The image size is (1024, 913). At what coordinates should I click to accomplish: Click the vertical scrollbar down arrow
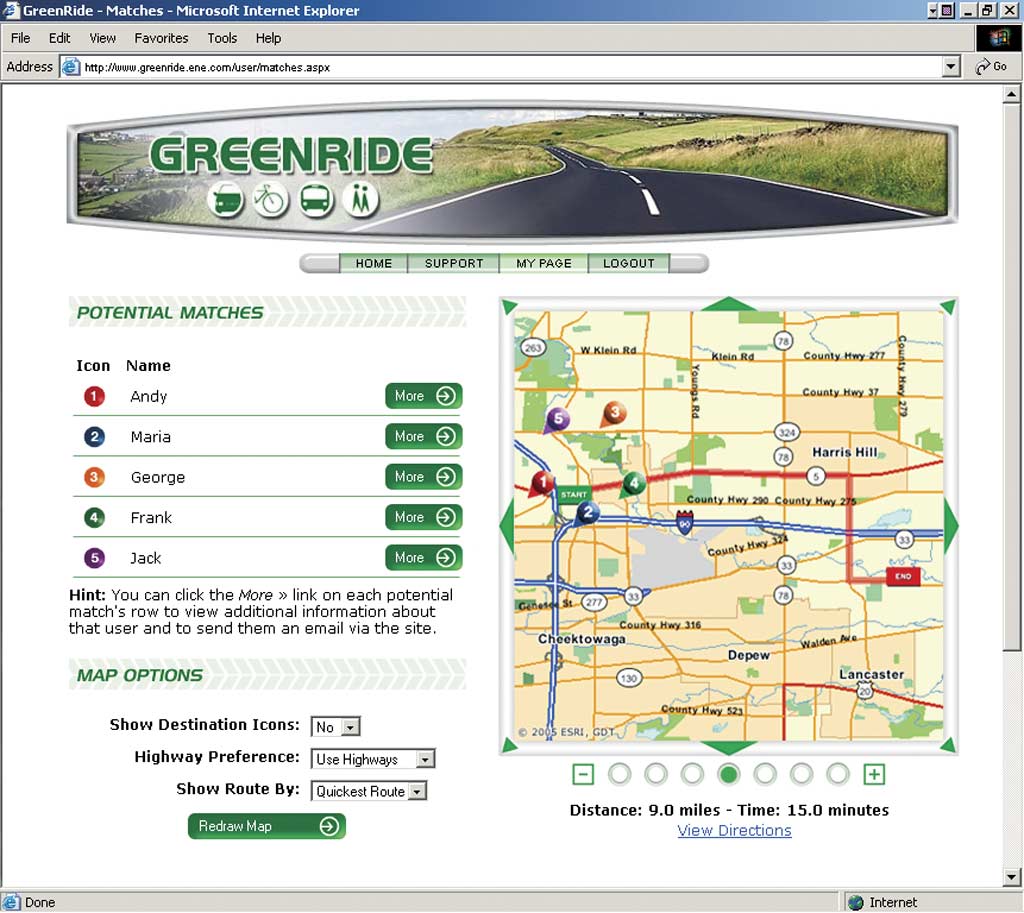tap(1011, 877)
